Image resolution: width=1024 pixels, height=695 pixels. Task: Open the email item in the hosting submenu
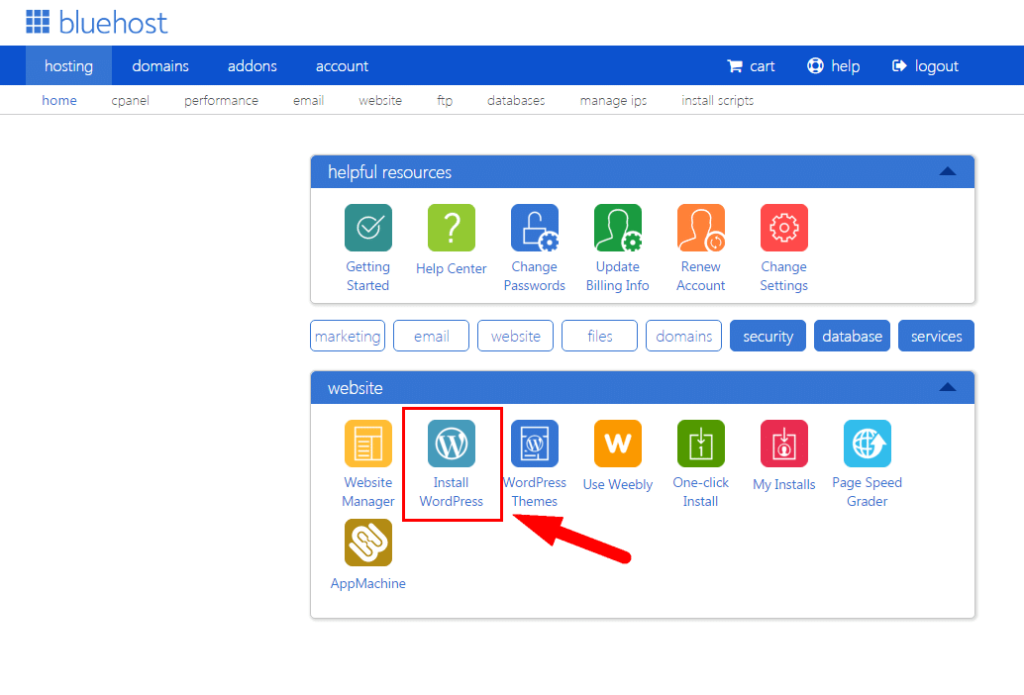[308, 101]
